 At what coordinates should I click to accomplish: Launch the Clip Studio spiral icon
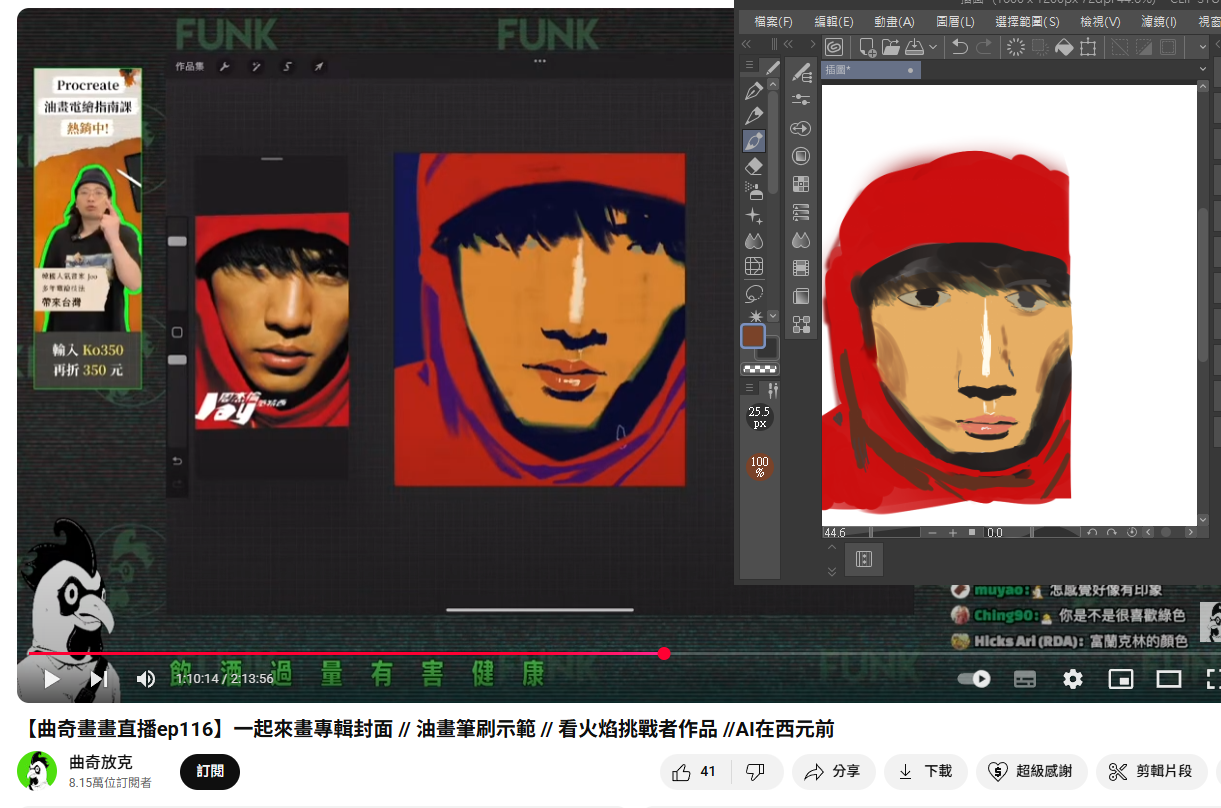834,47
